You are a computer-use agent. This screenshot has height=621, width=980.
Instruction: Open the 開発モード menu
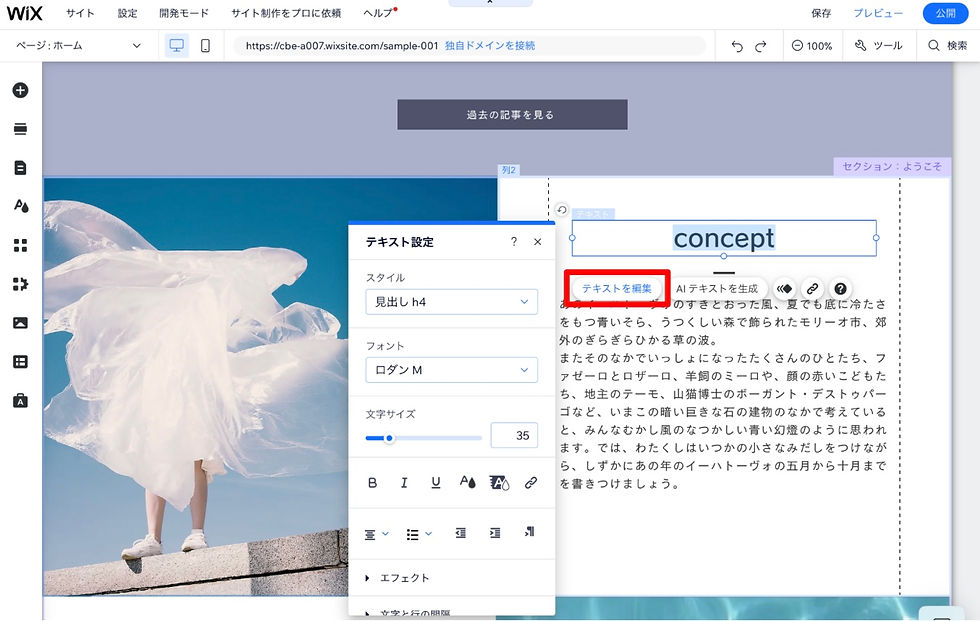[x=184, y=13]
